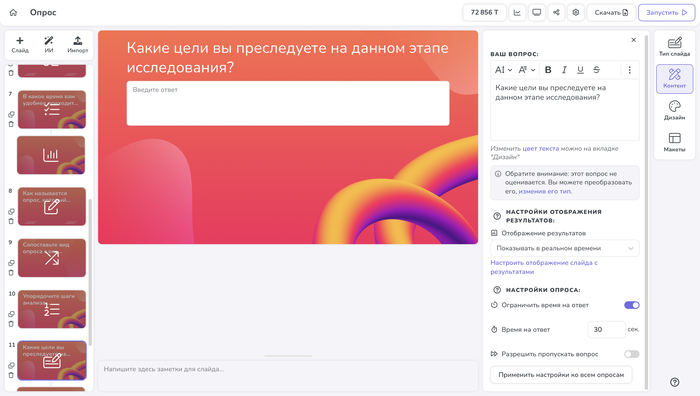The width and height of the screenshot is (700, 396).
Task: Open the statistics chart icon in header
Action: pos(517,13)
